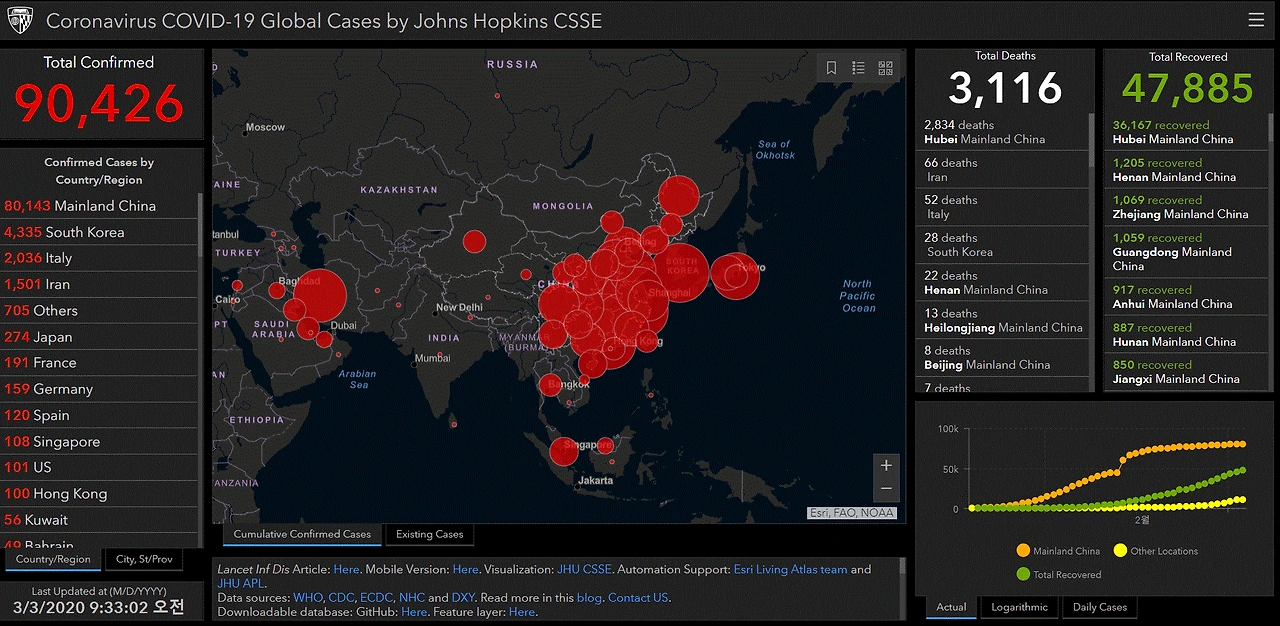Click Contact US link
The width and height of the screenshot is (1280, 626).
click(638, 598)
